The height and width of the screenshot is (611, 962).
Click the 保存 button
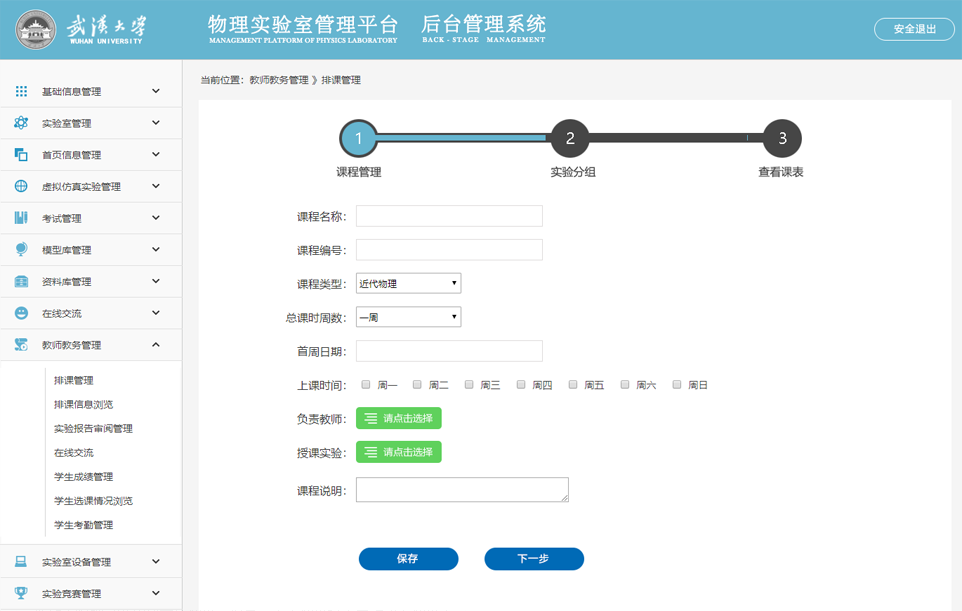(408, 559)
